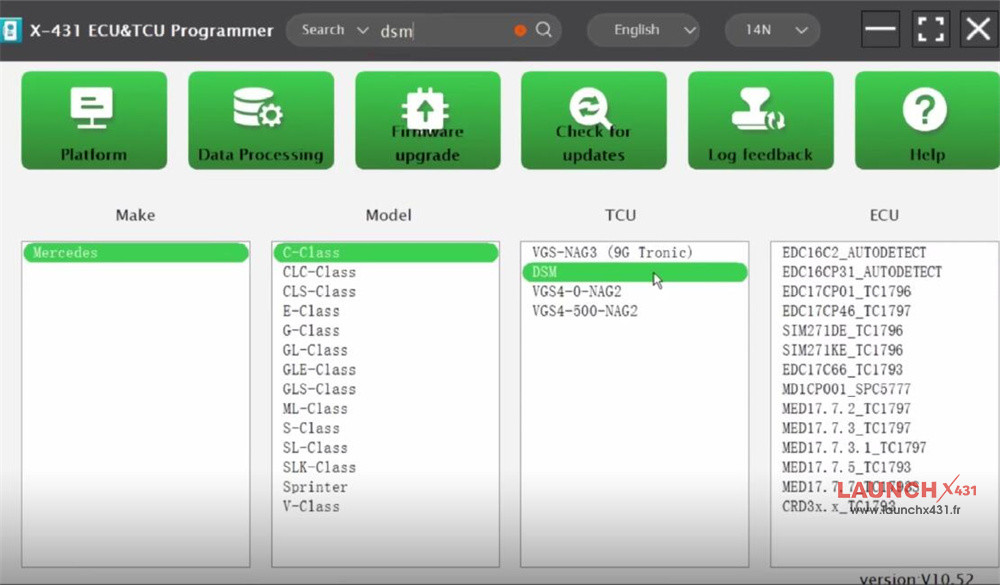Select VGS-NAG3 (9G Tronic) TCU
This screenshot has height=585, width=1000.
pos(612,253)
